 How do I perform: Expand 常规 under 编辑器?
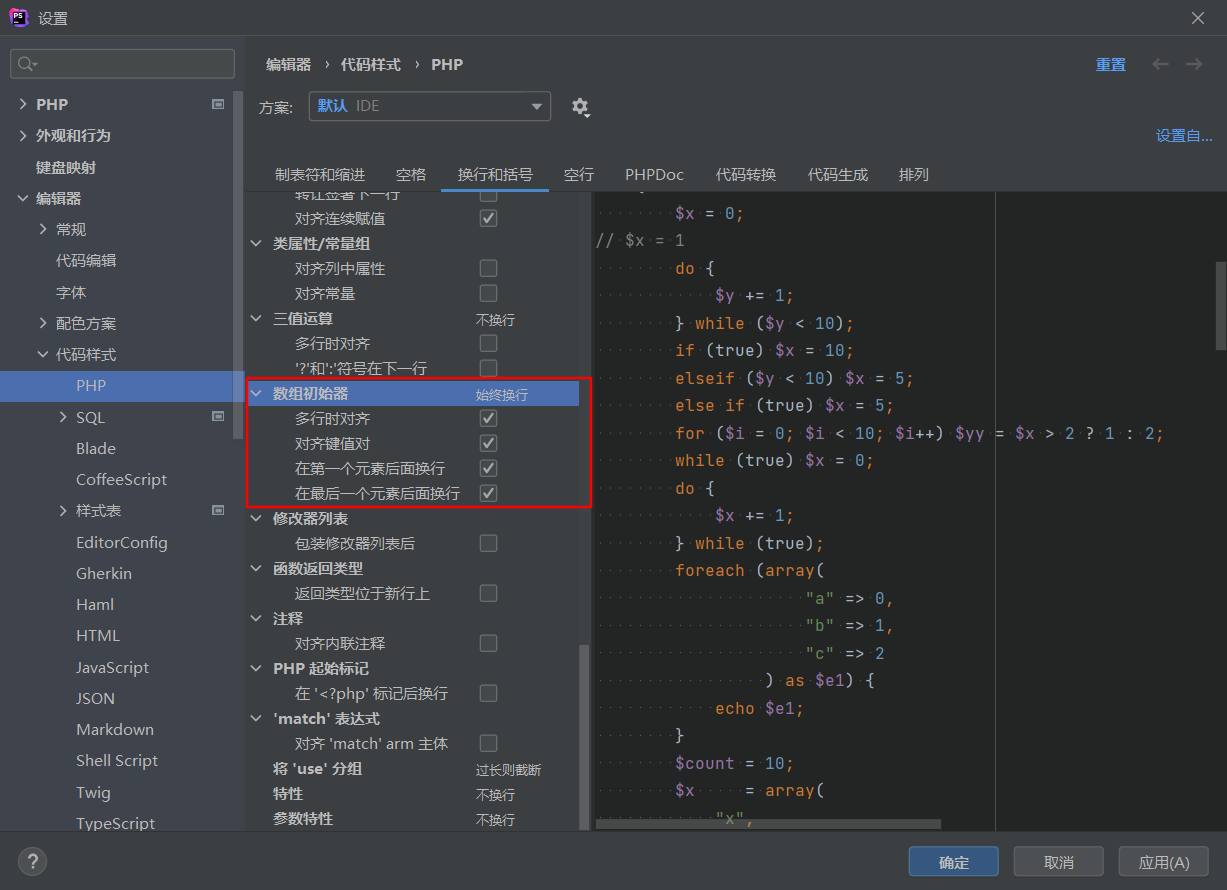[x=43, y=229]
